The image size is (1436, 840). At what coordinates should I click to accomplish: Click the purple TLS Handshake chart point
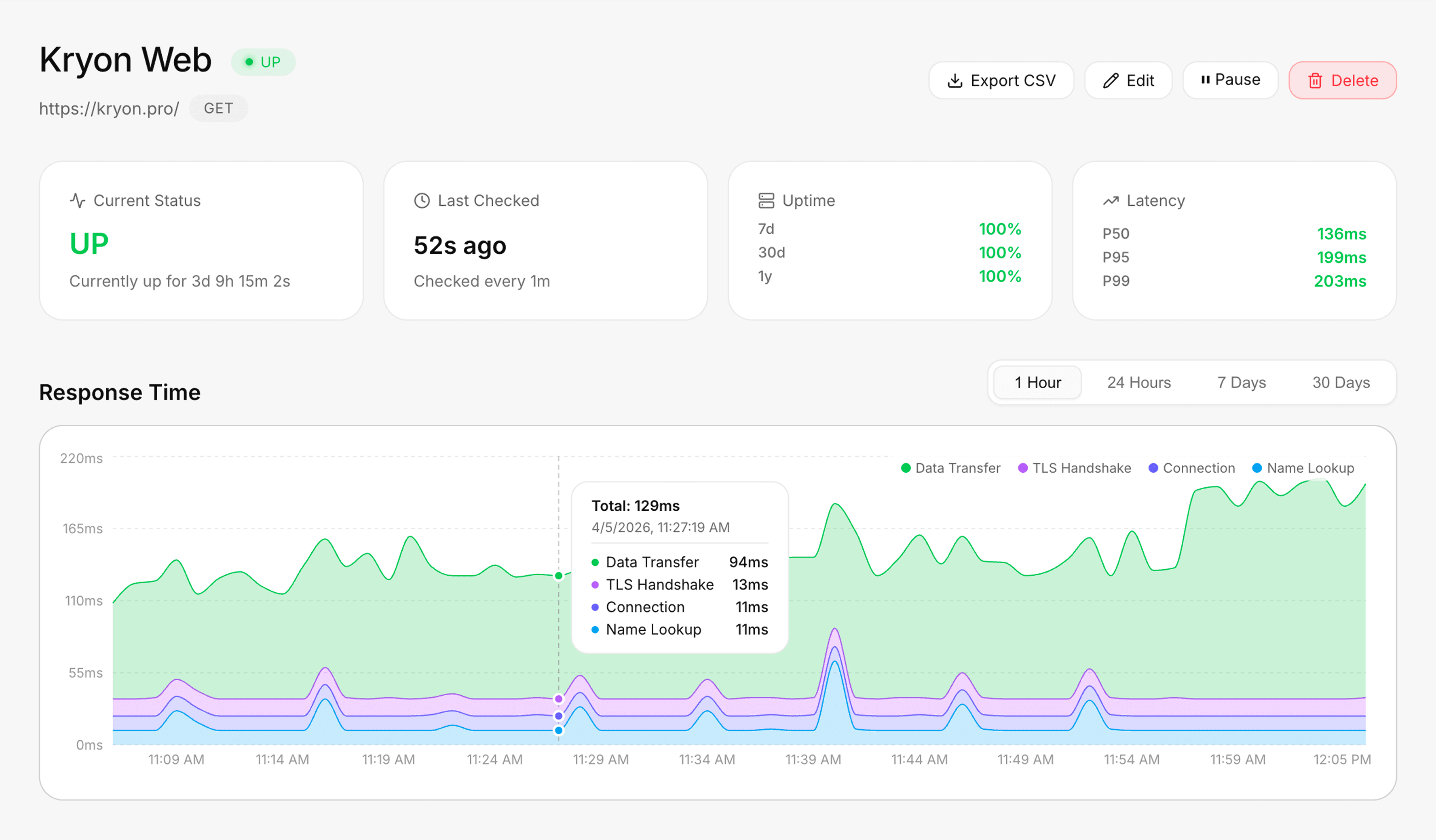[558, 699]
